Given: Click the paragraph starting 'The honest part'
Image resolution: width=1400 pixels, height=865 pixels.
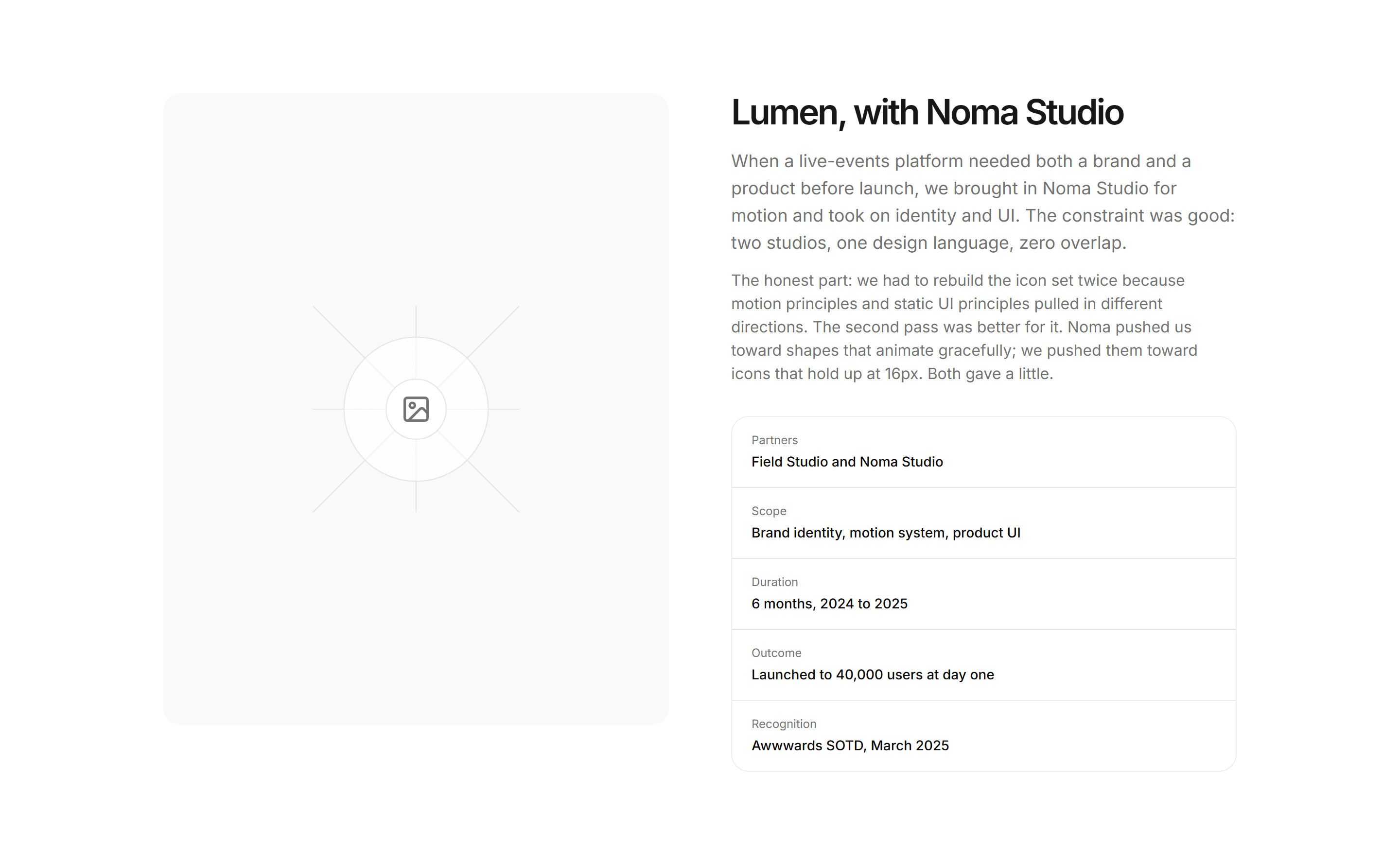Looking at the screenshot, I should [964, 327].
